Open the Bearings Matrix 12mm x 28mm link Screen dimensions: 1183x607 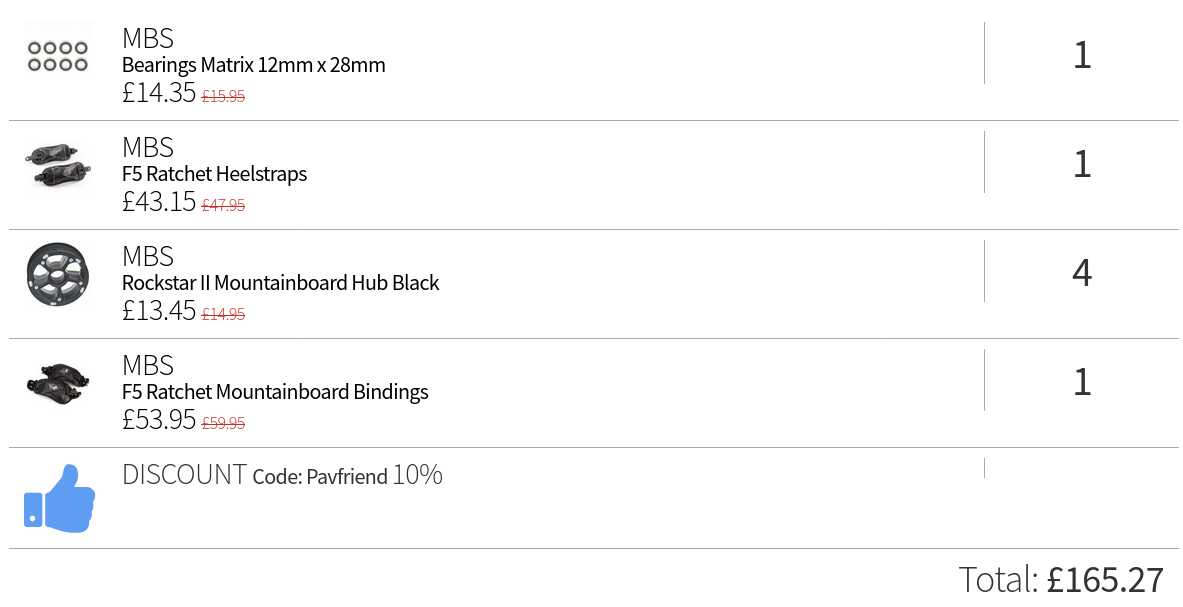(x=254, y=65)
